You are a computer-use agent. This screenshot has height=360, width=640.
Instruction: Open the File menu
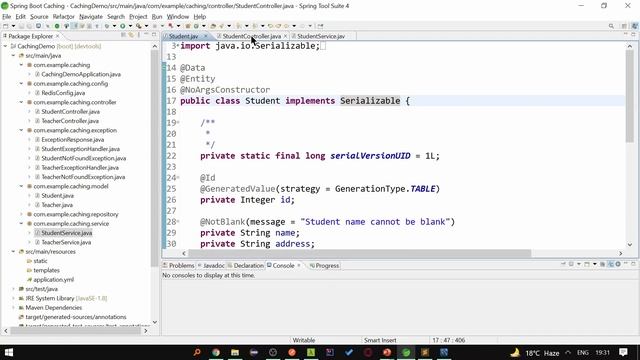coord(7,17)
